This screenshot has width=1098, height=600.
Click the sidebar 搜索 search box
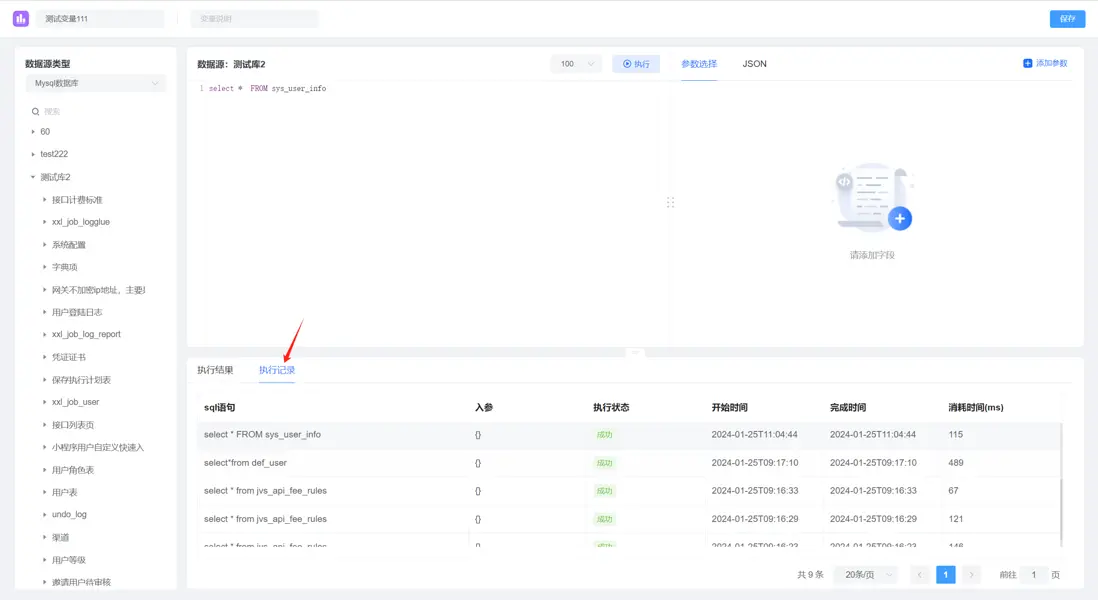96,111
